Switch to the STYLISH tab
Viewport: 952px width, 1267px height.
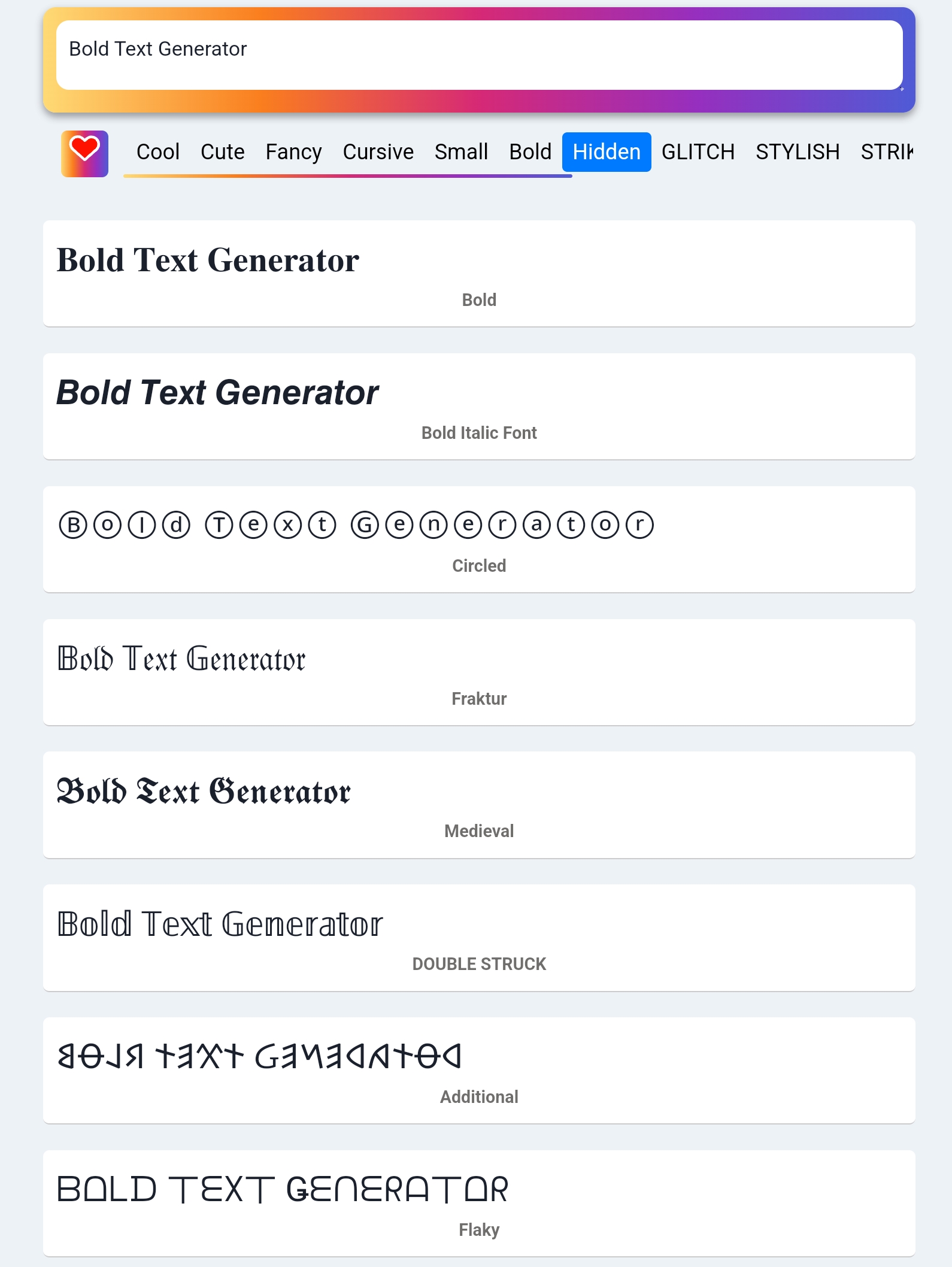click(x=797, y=152)
